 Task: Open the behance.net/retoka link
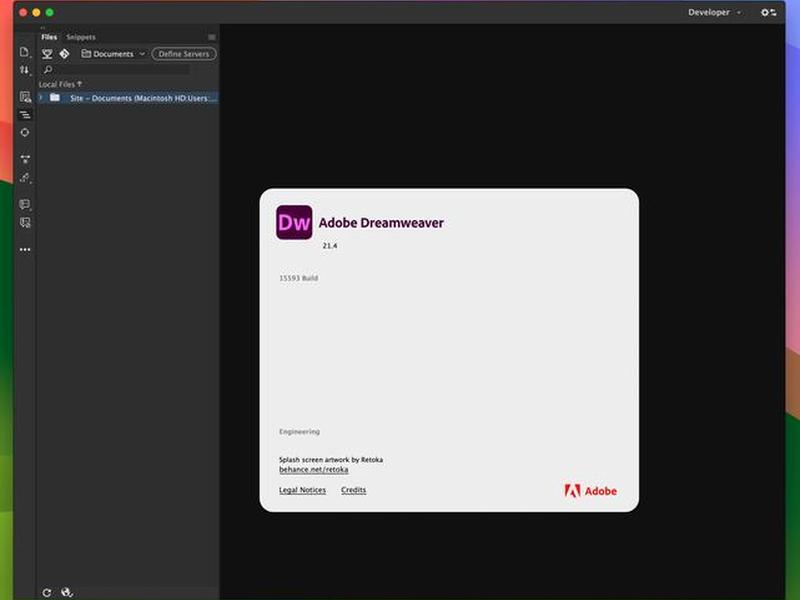[x=314, y=469]
